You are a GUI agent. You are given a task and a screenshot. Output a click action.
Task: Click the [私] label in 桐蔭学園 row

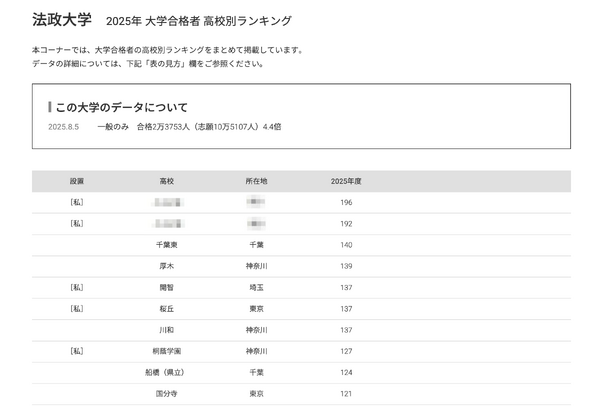coord(77,351)
